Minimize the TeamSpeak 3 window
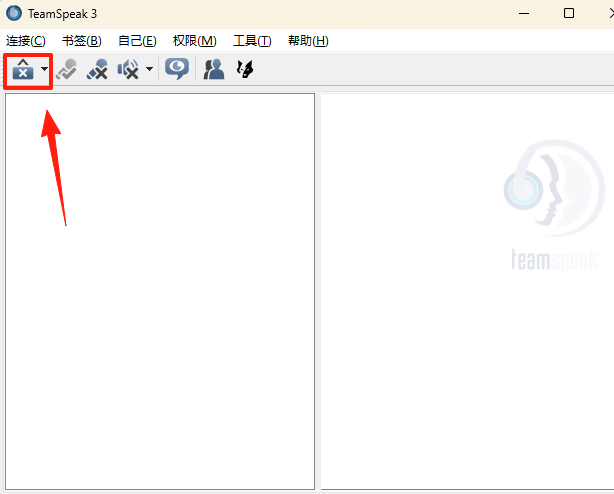This screenshot has width=614, height=494. point(524,14)
